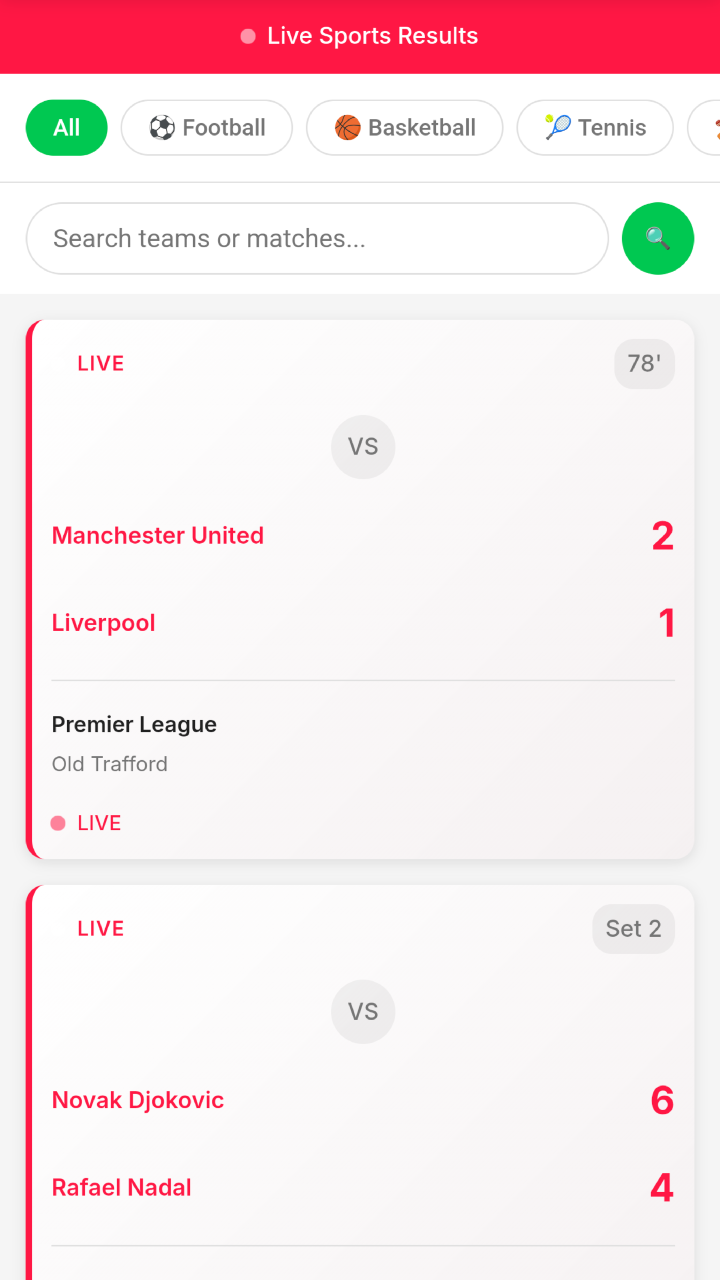Open the Novak Djokovic player name
The width and height of the screenshot is (720, 1280).
(x=138, y=1100)
